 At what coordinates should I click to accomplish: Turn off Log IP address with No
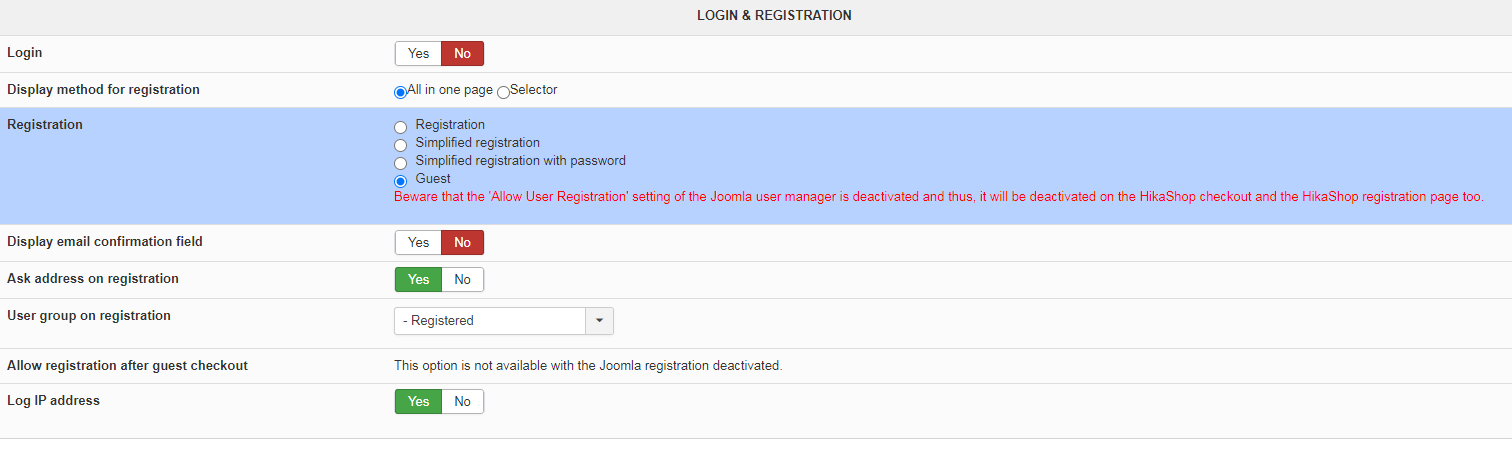pos(462,402)
